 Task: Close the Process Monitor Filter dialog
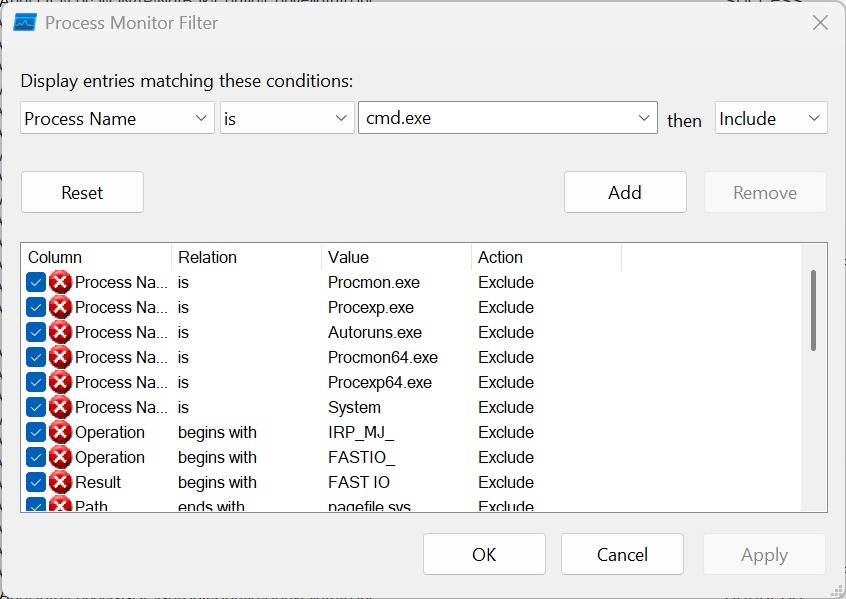click(x=820, y=23)
